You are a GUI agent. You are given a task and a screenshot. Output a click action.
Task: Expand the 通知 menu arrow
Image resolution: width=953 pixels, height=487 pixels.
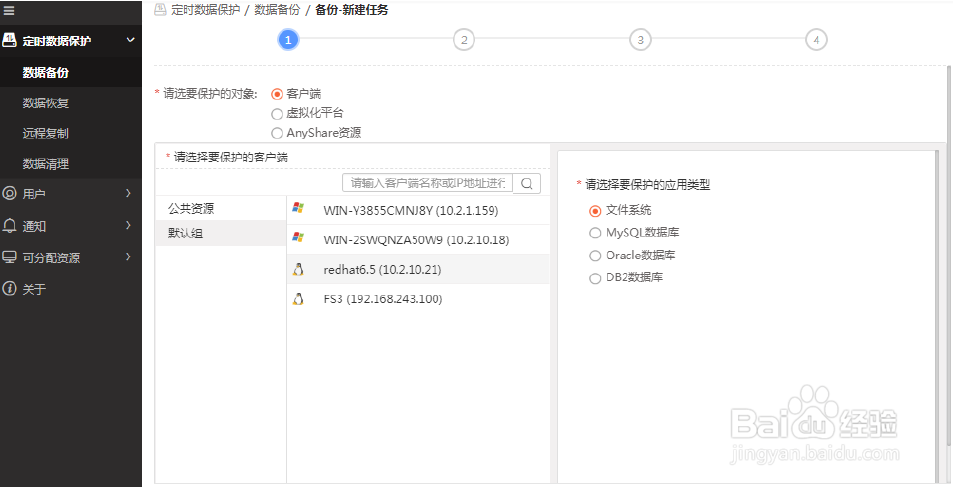[x=128, y=225]
